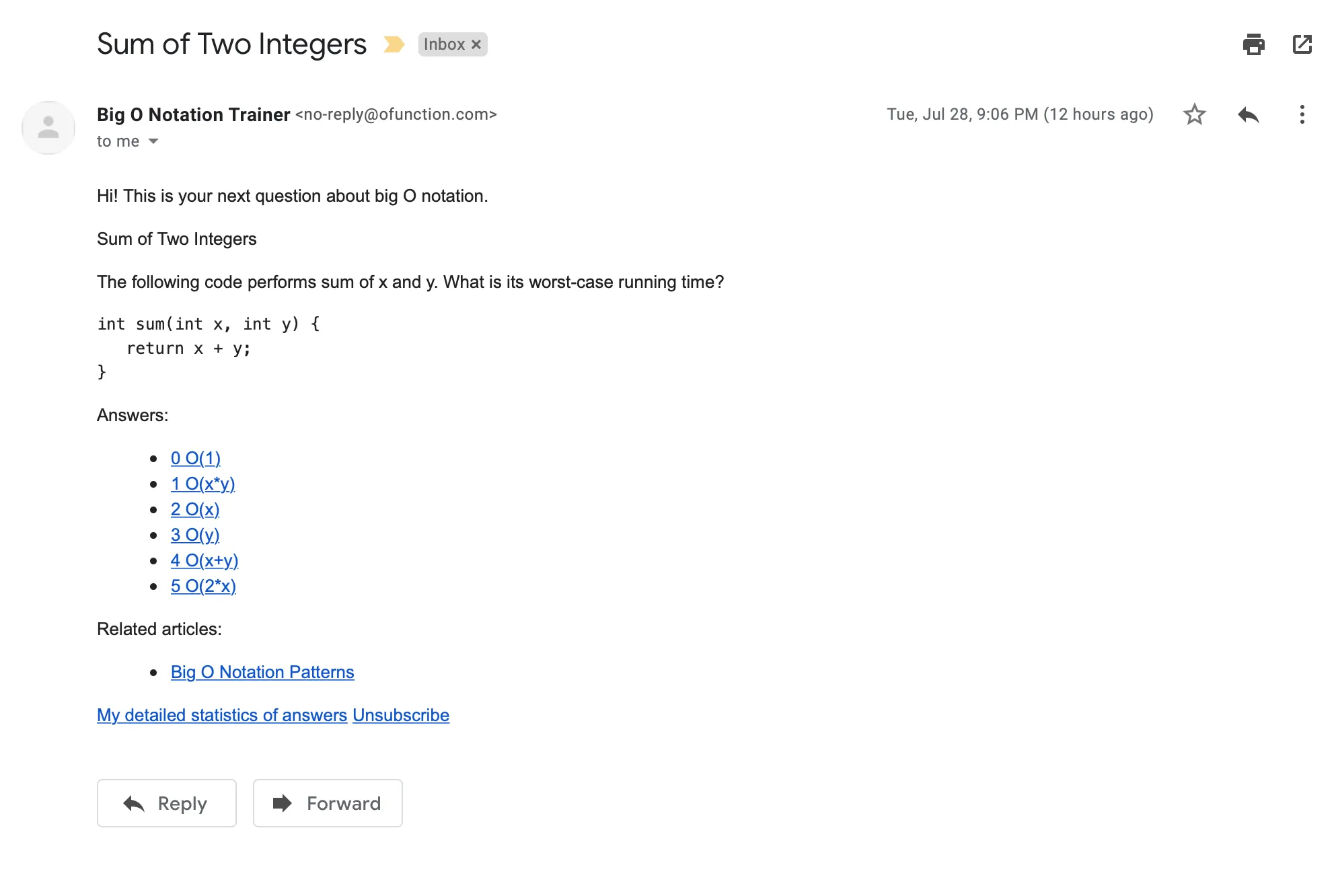View my detailed statistics of answers
Image resolution: width=1336 pixels, height=896 pixels.
point(222,715)
